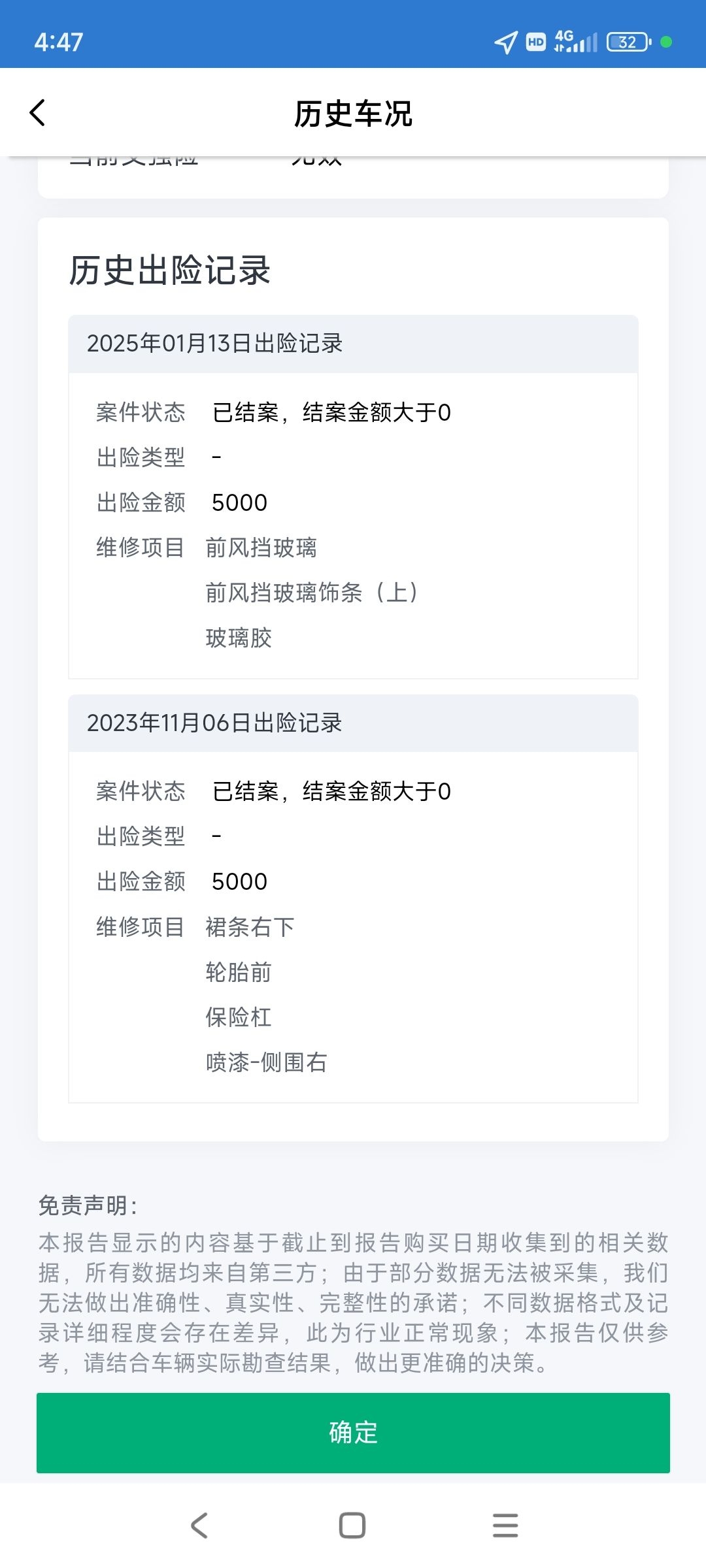Screen dimensions: 706x1568
Task: Tap the 裙条右下 repair item
Action: point(250,927)
